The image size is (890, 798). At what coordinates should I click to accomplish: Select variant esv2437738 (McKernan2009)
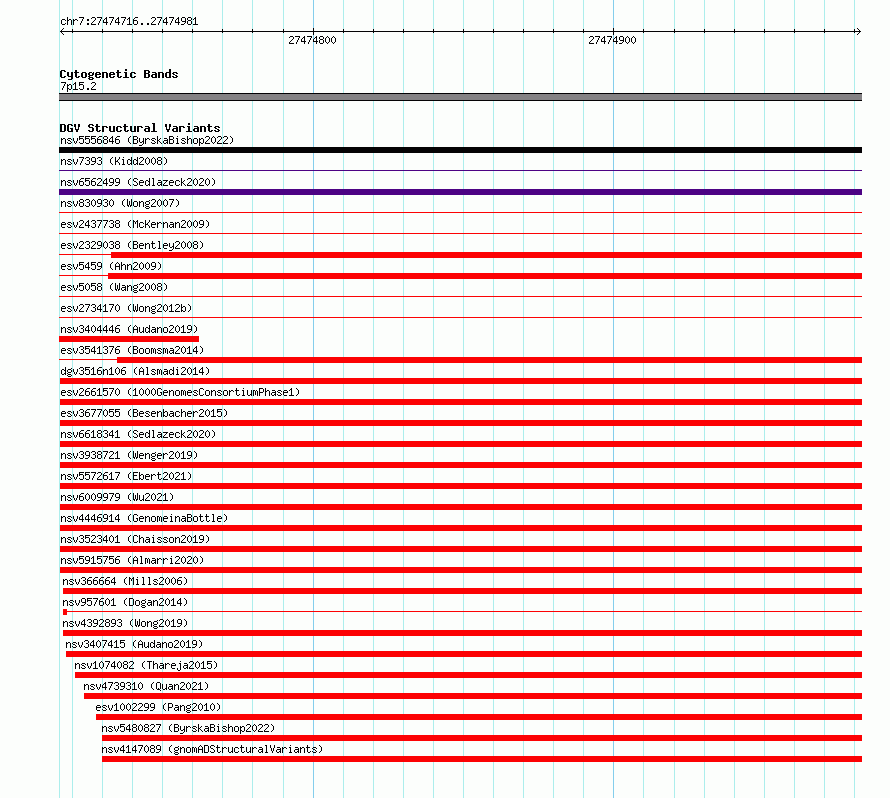click(x=135, y=224)
